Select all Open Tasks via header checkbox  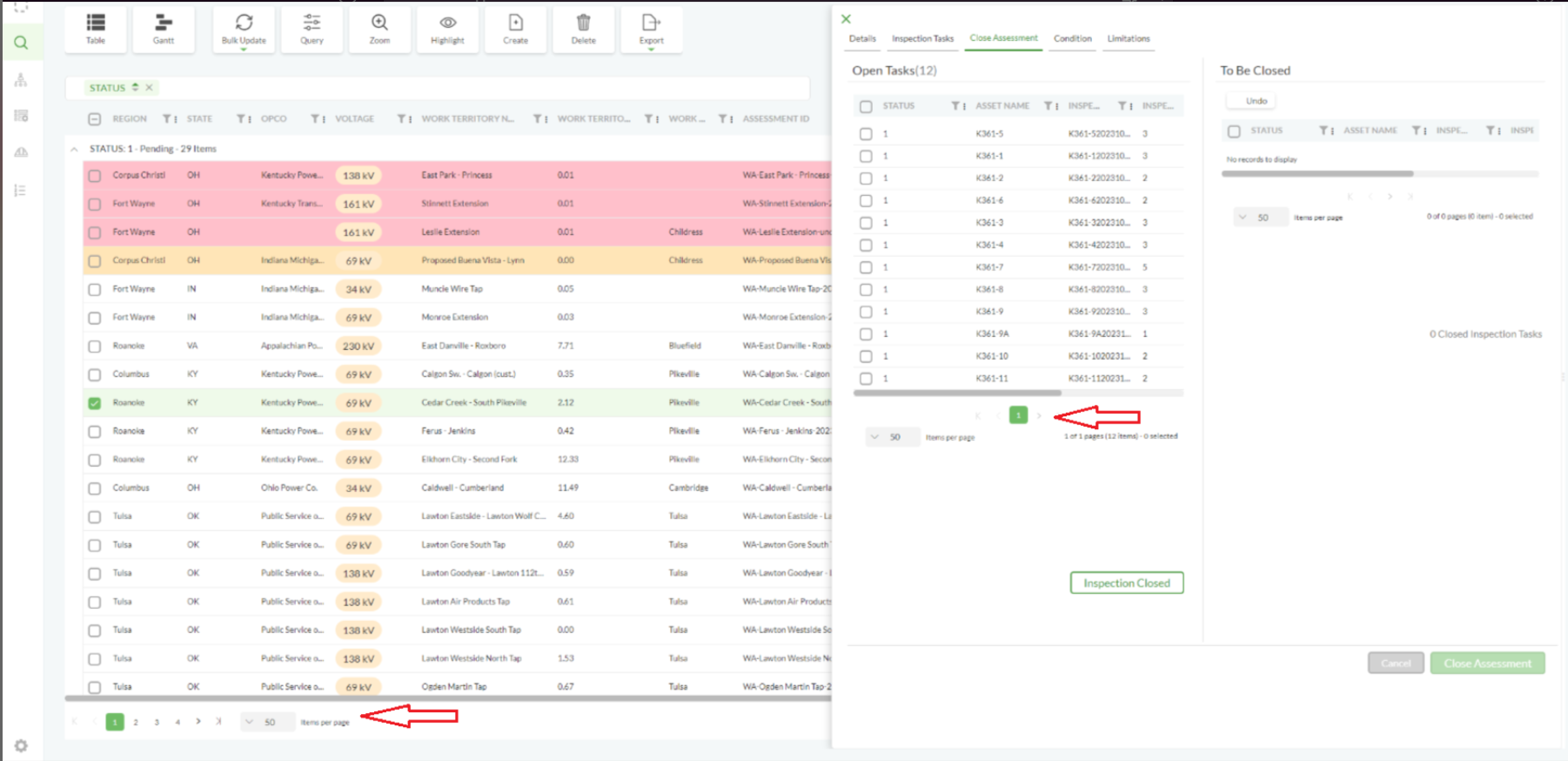tap(866, 106)
